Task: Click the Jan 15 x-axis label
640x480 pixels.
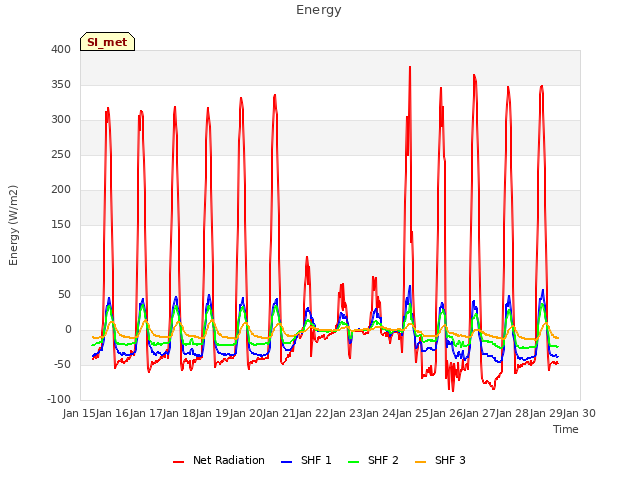Action: [79, 413]
